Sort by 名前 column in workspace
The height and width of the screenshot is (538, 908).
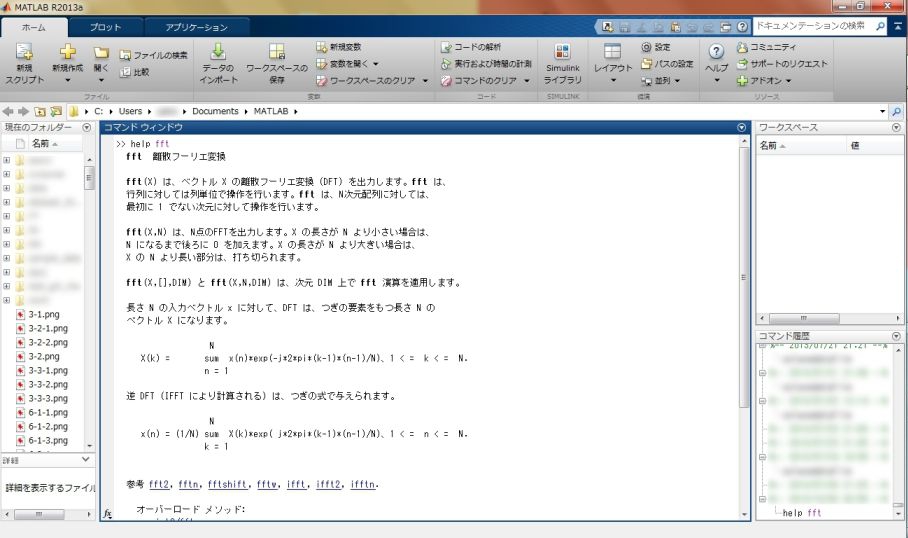tap(772, 146)
